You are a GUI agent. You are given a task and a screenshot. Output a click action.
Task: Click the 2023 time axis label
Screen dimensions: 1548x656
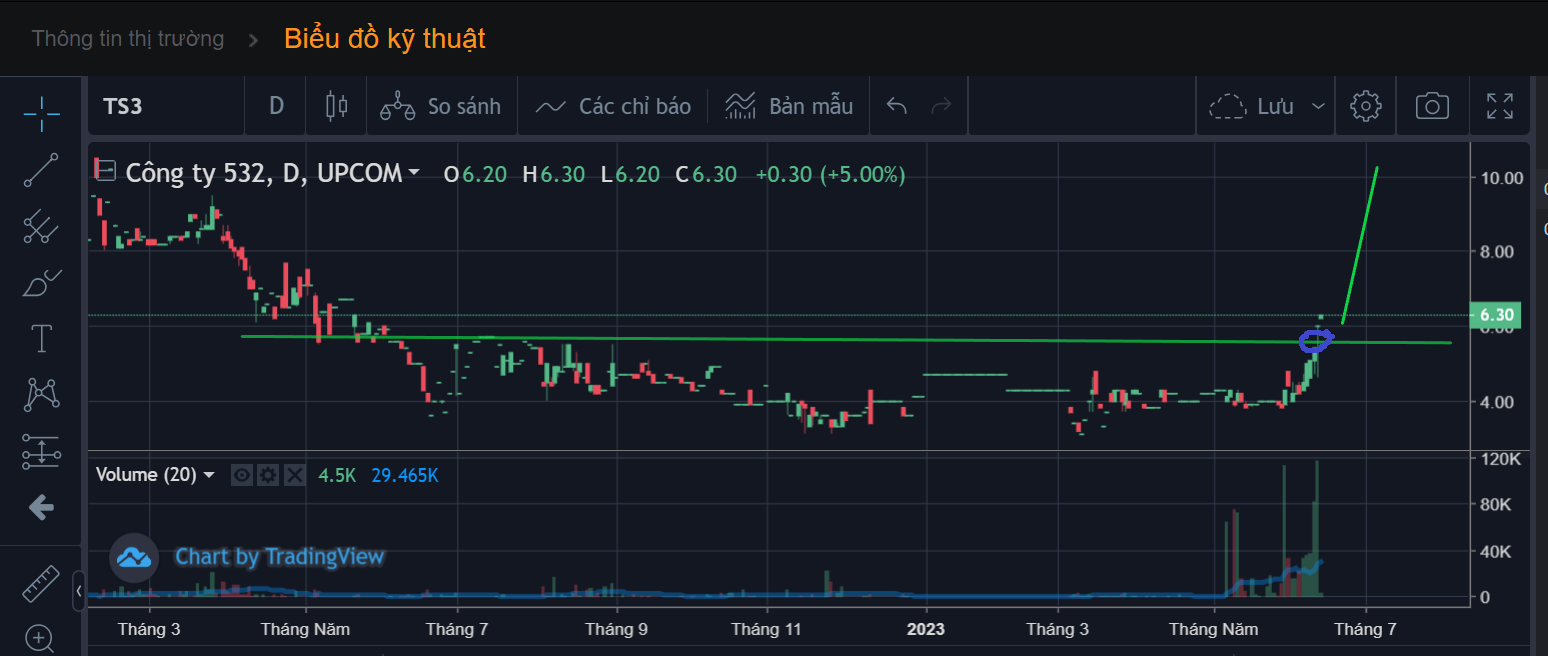(926, 629)
